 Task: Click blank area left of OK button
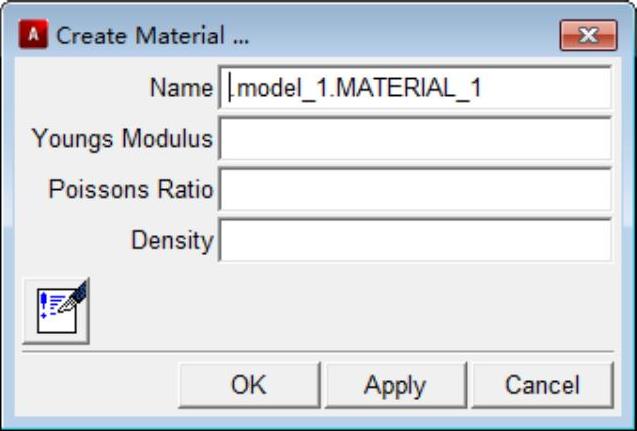click(95, 385)
